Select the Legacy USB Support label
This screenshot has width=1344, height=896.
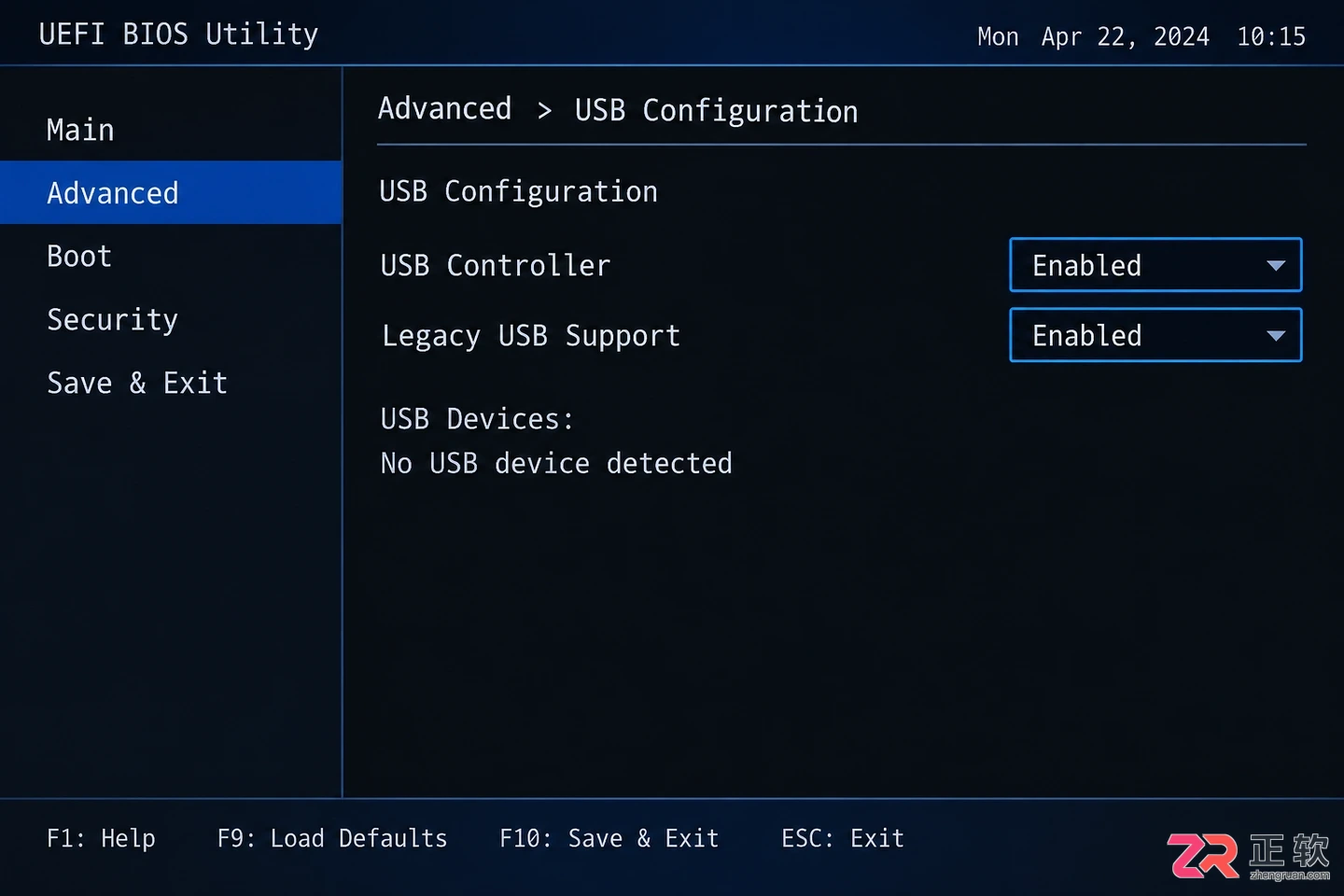pos(531,335)
